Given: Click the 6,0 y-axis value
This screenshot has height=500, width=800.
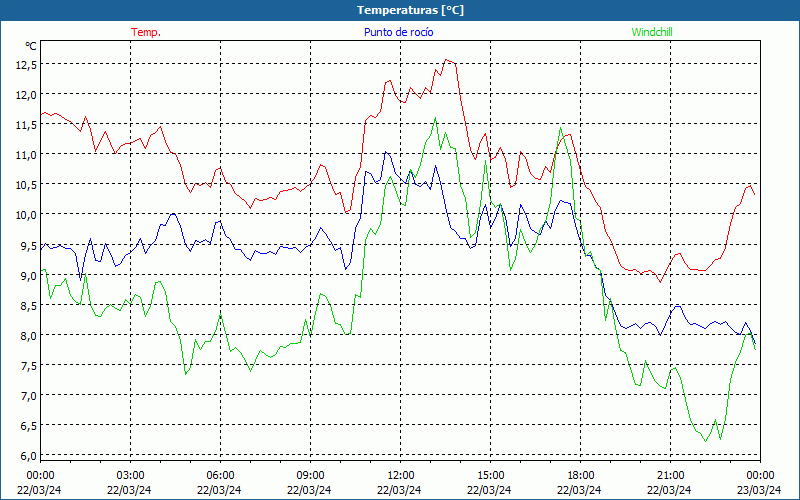Looking at the screenshot, I should (28, 456).
